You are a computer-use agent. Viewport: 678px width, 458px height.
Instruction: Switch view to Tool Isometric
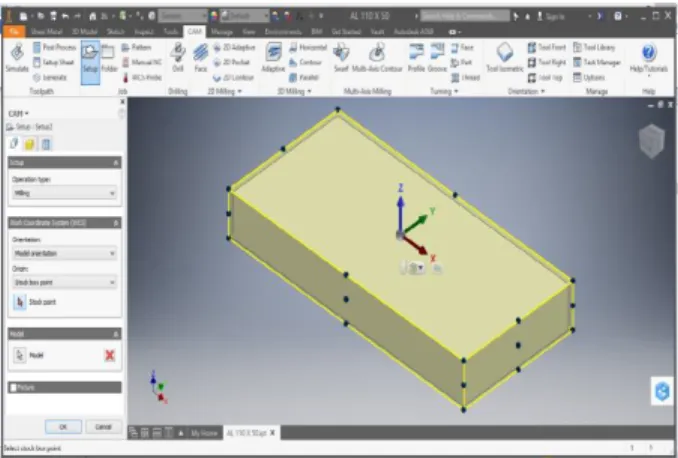[x=505, y=58]
